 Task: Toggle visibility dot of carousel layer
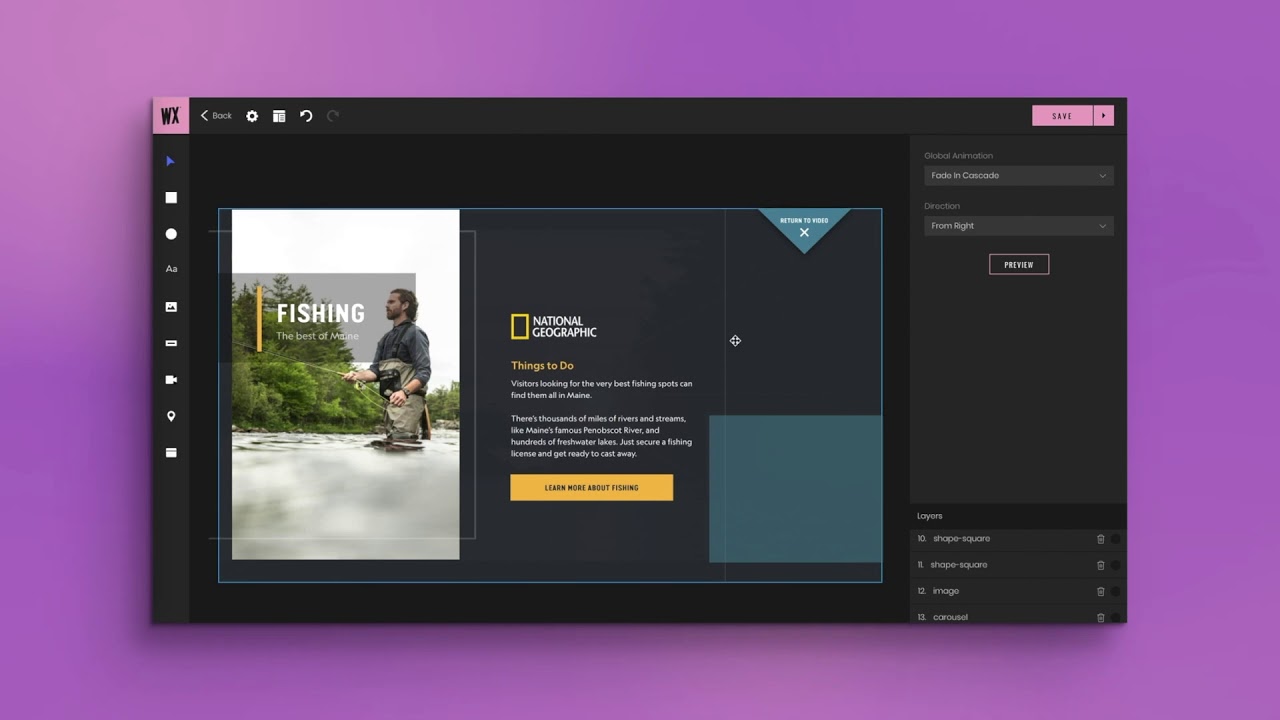click(x=1116, y=617)
